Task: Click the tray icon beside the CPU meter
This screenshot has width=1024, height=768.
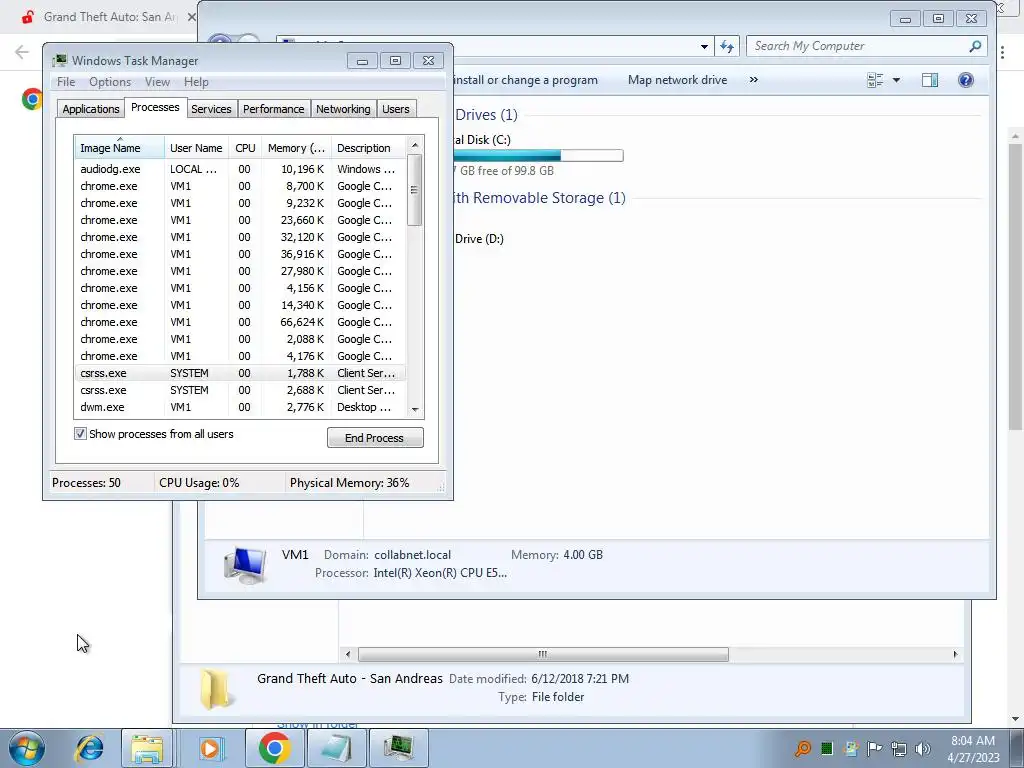Action: tap(851, 748)
